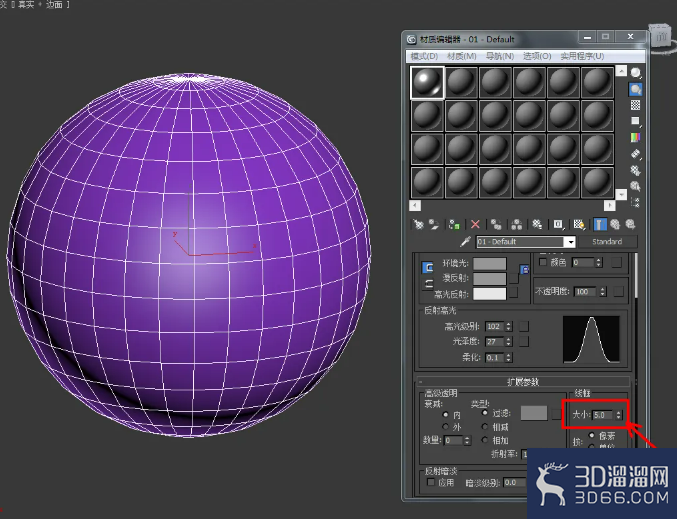The height and width of the screenshot is (519, 677).
Task: Enable the 应用 reflection dimming checkbox
Action: [x=430, y=482]
